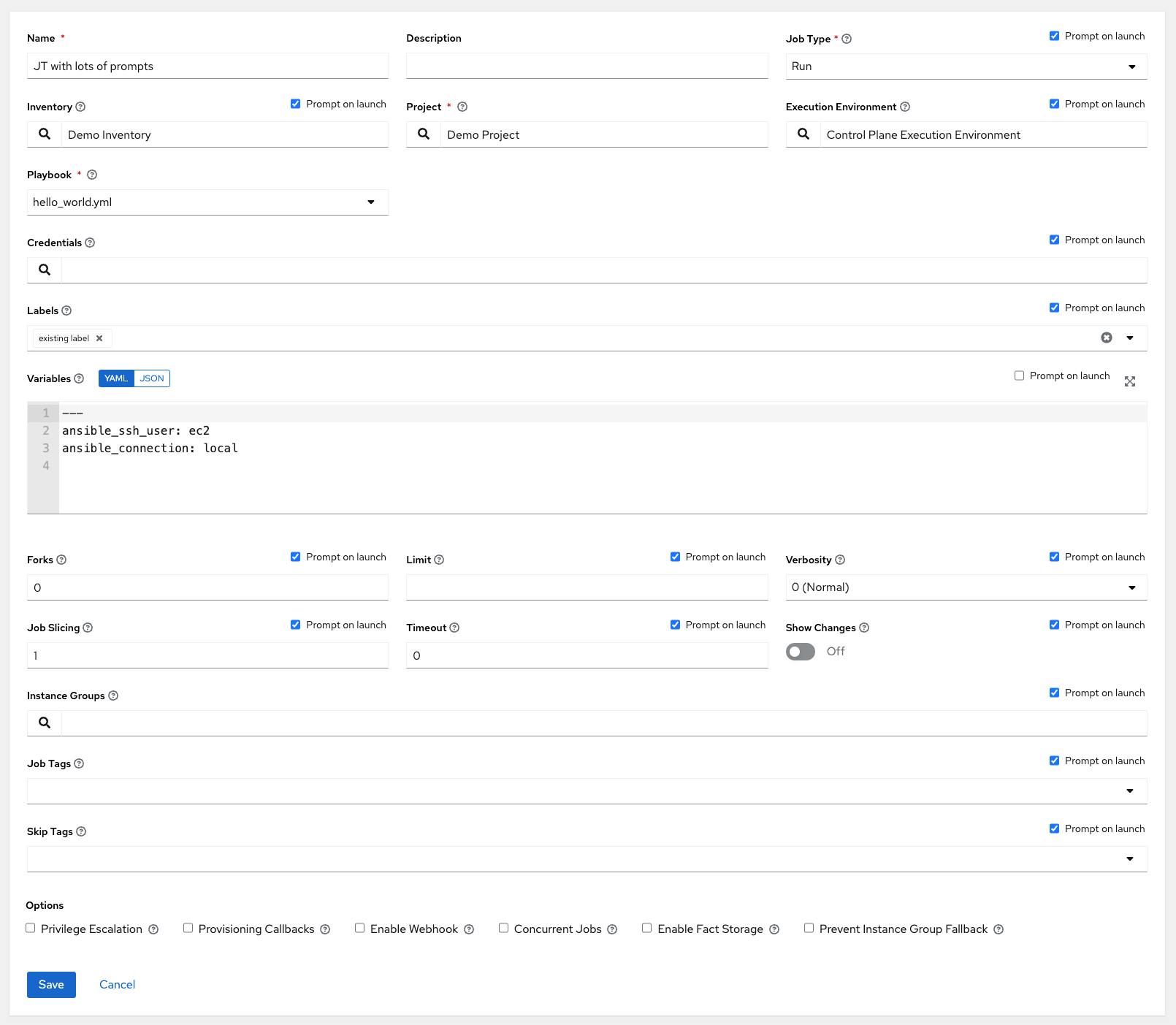1176x1025 pixels.
Task: Save the job template
Action: point(50,984)
